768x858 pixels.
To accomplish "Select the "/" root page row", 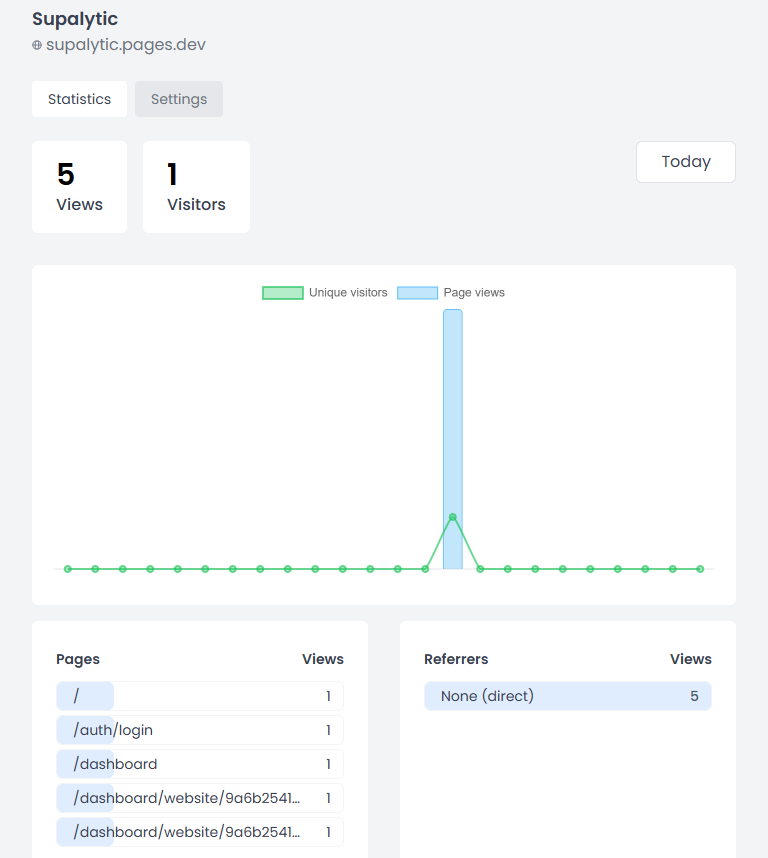I will point(200,696).
